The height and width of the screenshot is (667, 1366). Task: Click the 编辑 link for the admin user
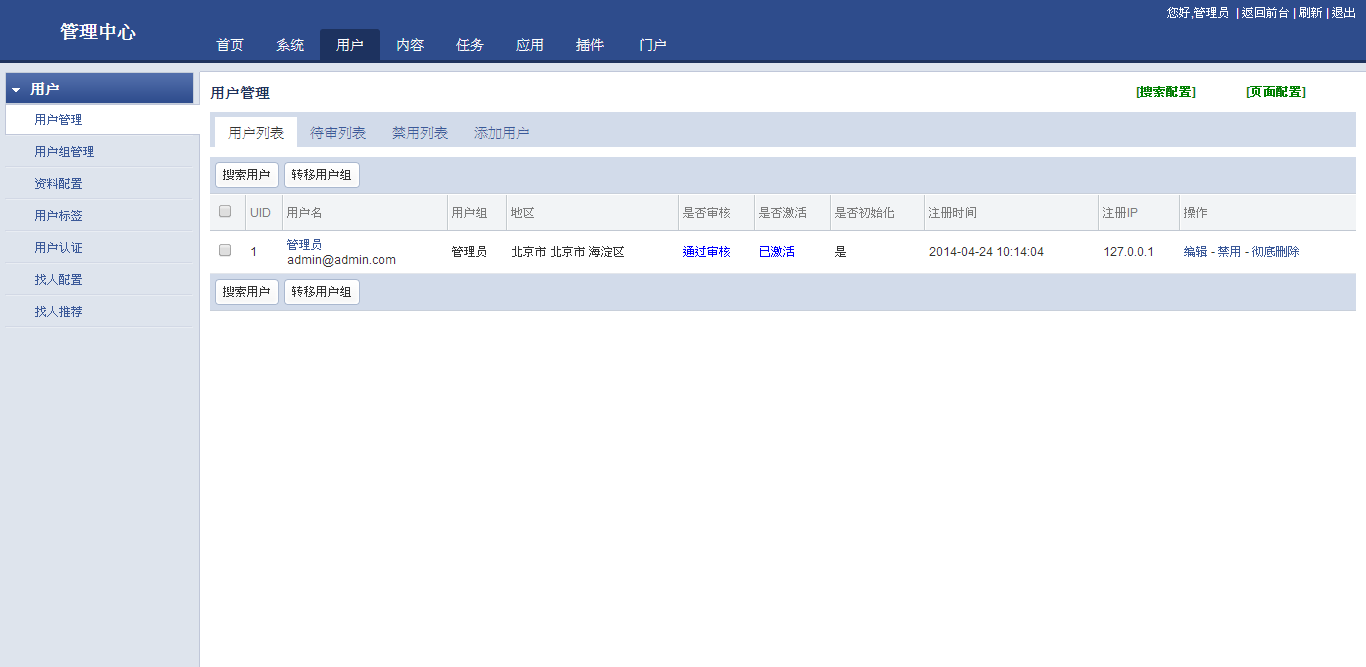pos(1195,252)
